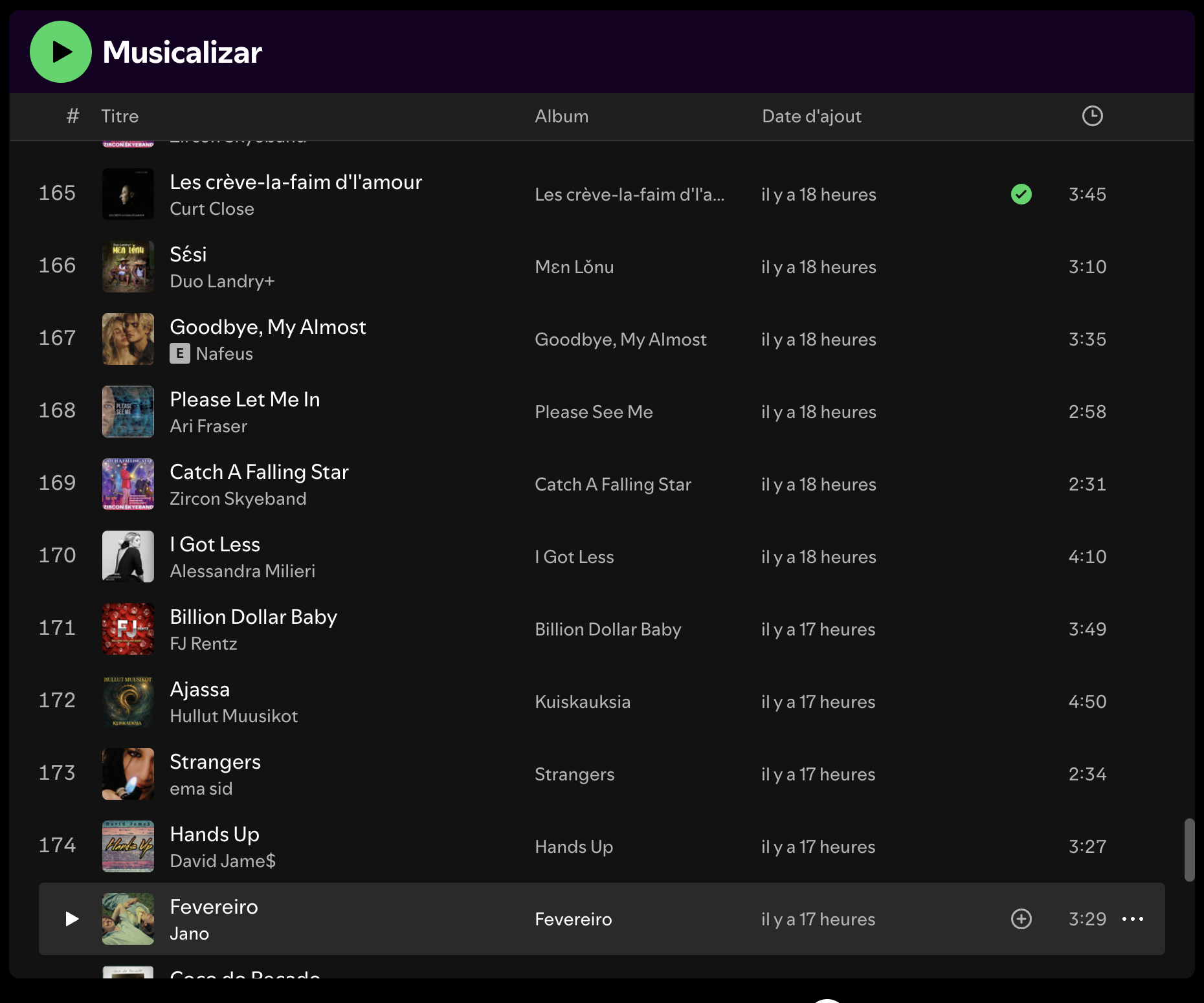Open song title Please Let Me In

pyautogui.click(x=245, y=400)
